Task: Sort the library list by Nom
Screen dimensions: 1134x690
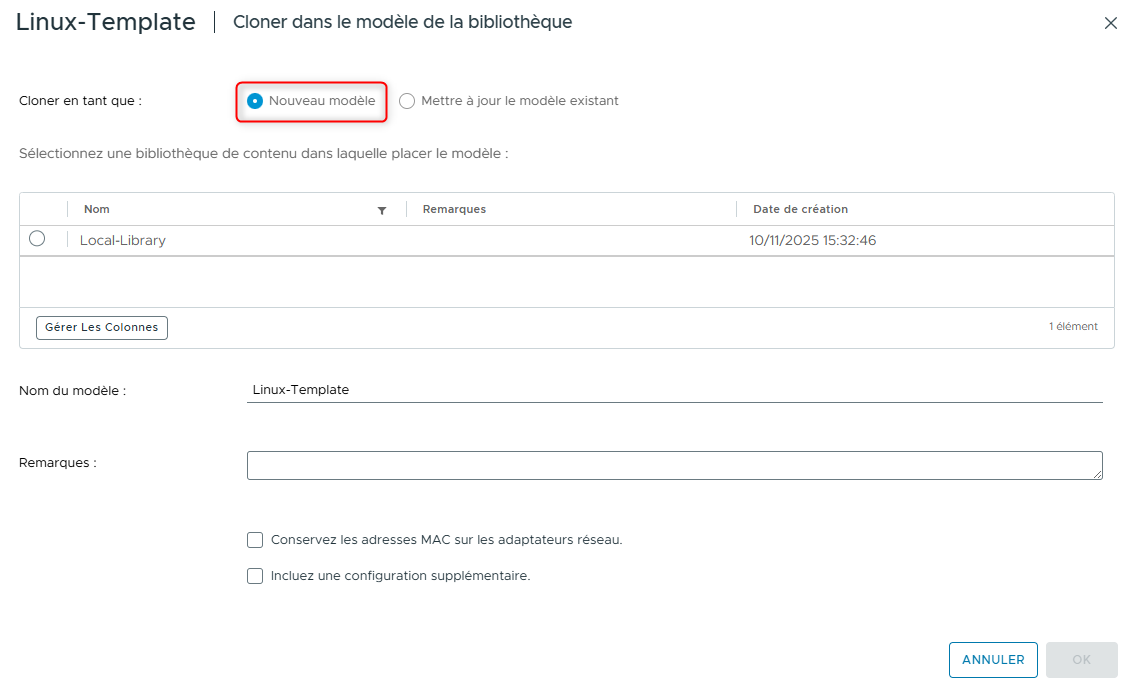Action: 96,209
